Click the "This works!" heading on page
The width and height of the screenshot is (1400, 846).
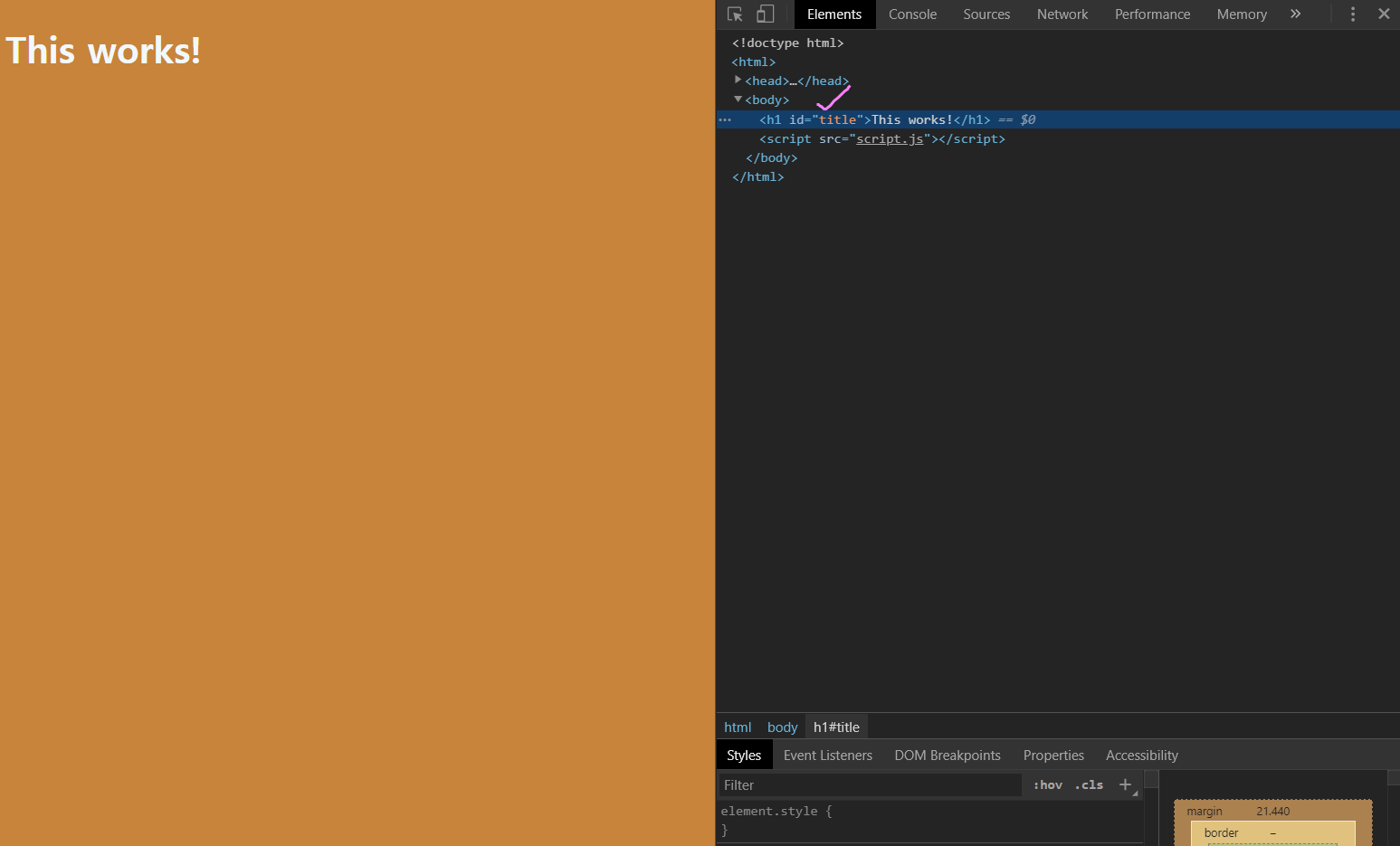click(103, 51)
